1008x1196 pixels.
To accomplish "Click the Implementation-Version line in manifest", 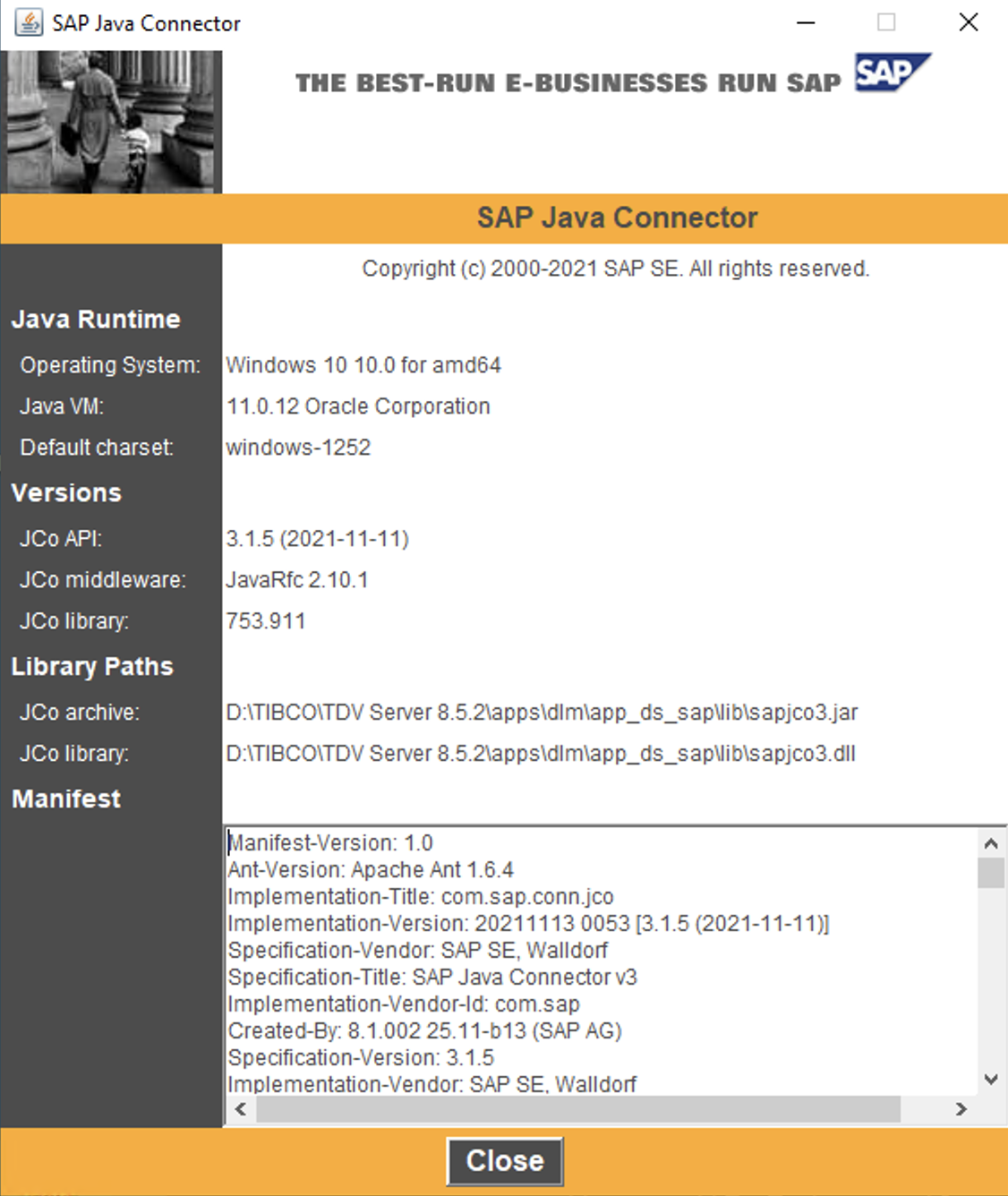I will (528, 924).
